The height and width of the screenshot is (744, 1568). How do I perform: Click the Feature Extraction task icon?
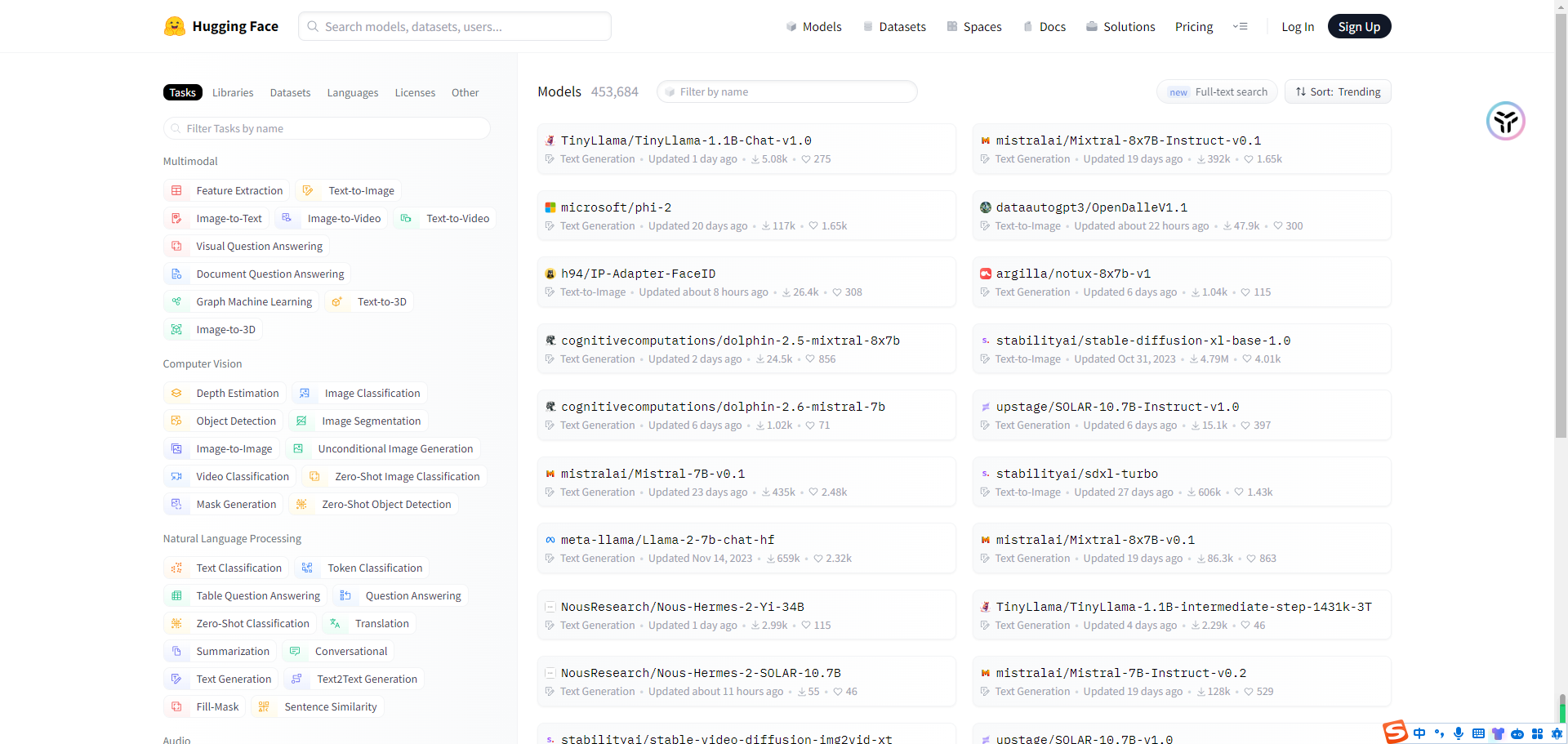pyautogui.click(x=176, y=190)
